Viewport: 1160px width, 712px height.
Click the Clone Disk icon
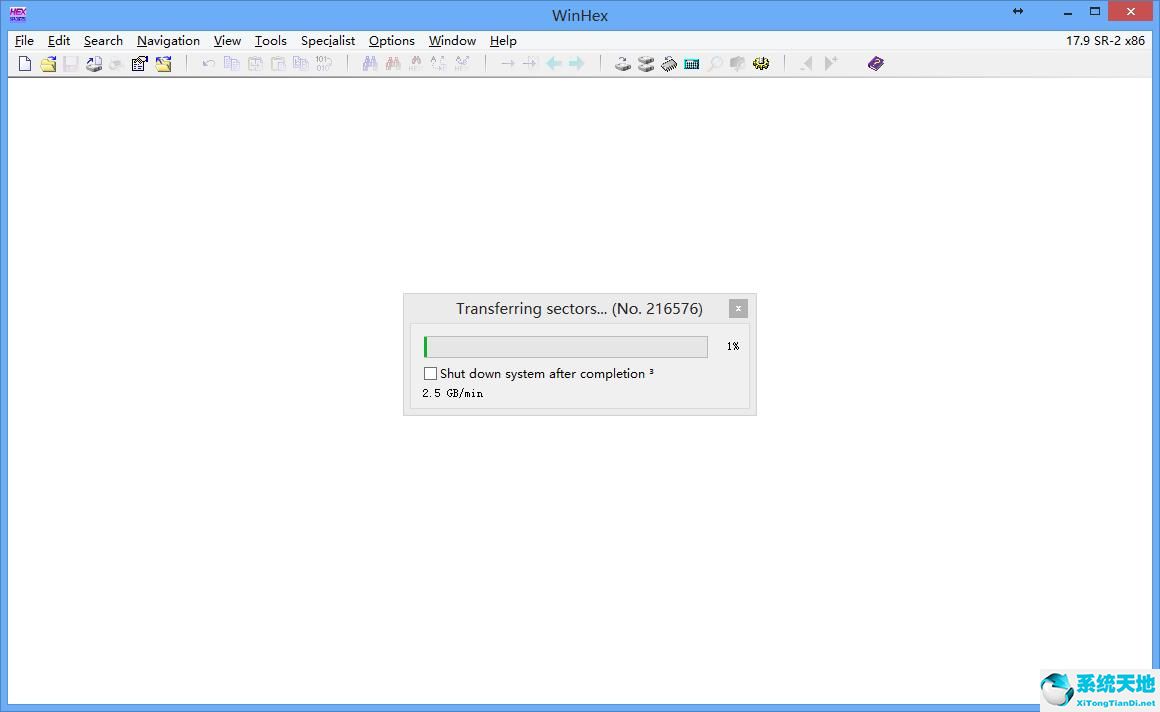point(646,64)
